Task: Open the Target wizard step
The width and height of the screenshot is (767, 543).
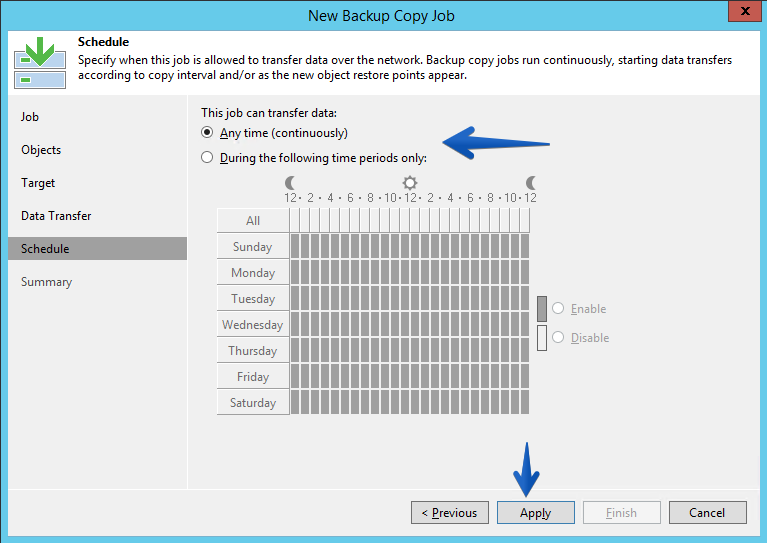Action: (38, 183)
